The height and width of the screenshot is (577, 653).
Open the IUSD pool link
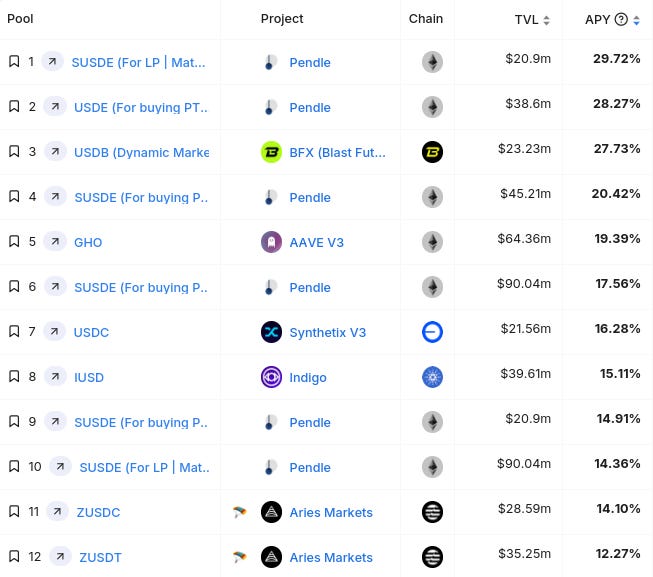(x=89, y=377)
